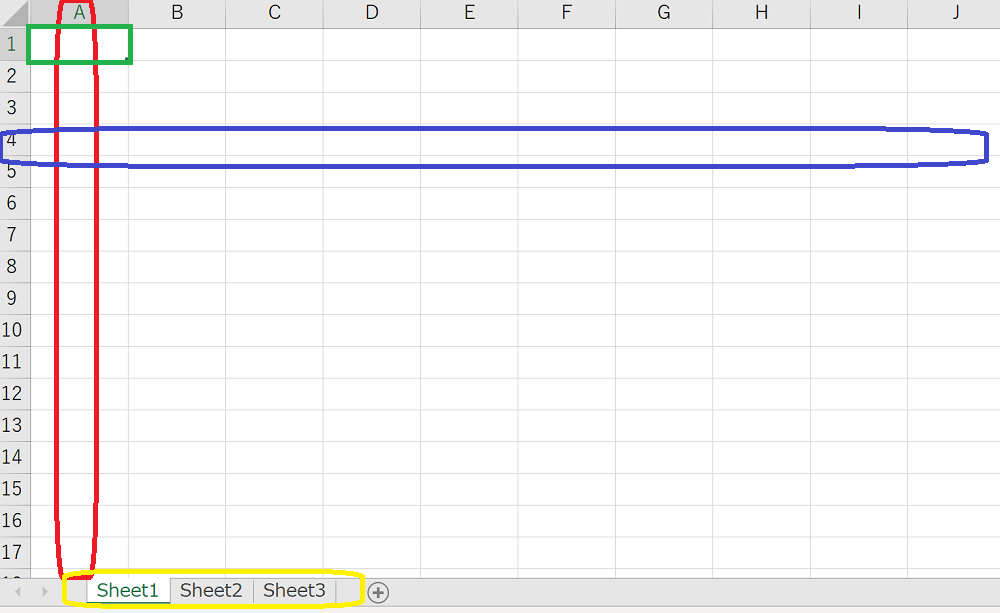This screenshot has width=1000, height=613.
Task: Select column A by its header
Action: pyautogui.click(x=79, y=13)
